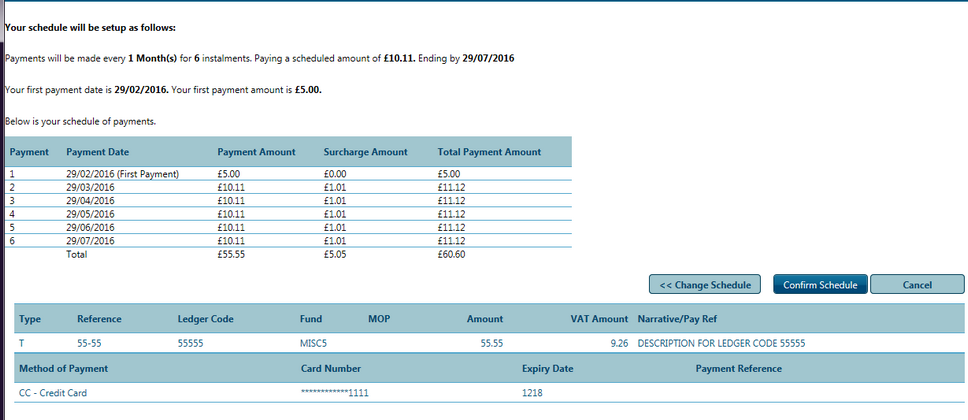Cancel the payment schedule setup
Viewport: 968px width, 420px height.
tap(916, 285)
